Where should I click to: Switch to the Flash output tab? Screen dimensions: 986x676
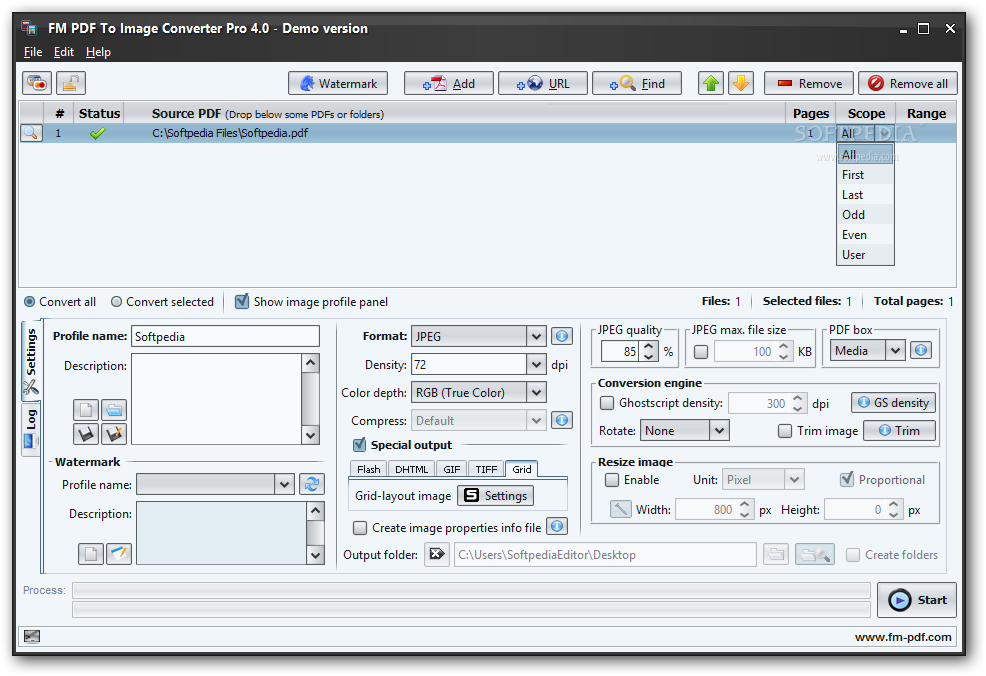[368, 469]
